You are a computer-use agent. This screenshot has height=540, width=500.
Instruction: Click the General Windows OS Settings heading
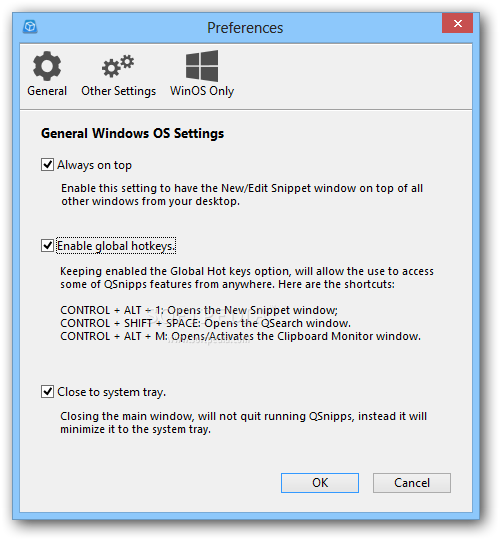click(x=133, y=133)
